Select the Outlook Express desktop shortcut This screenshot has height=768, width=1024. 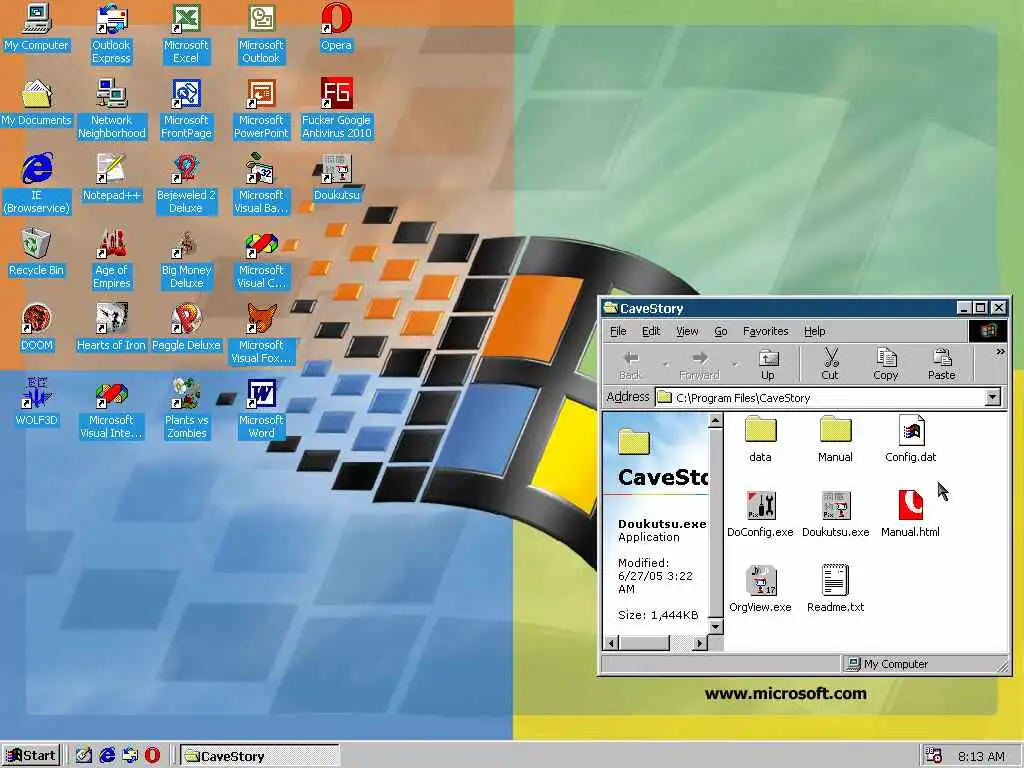click(x=111, y=34)
